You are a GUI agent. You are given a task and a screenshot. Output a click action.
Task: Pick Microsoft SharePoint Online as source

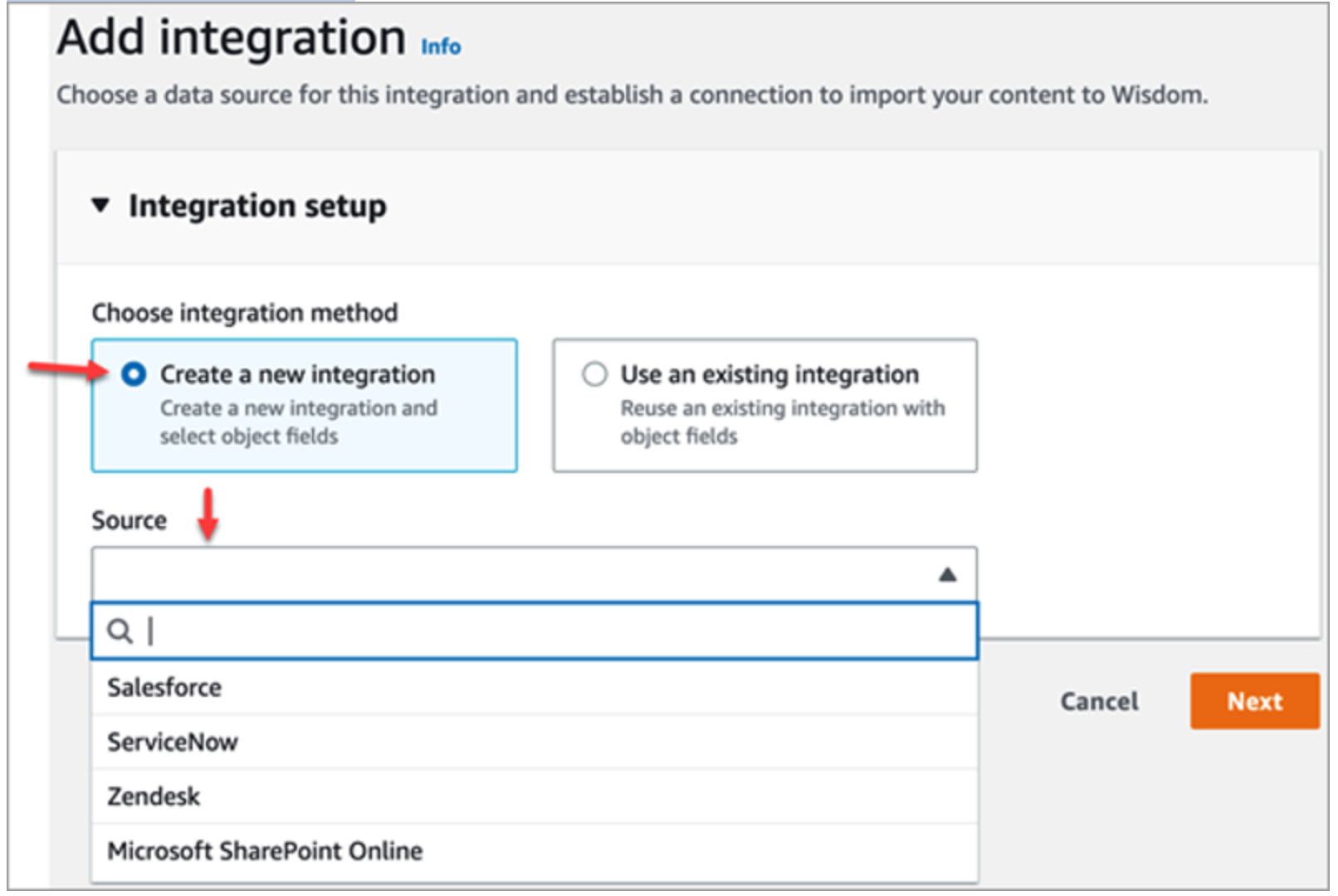[x=265, y=851]
